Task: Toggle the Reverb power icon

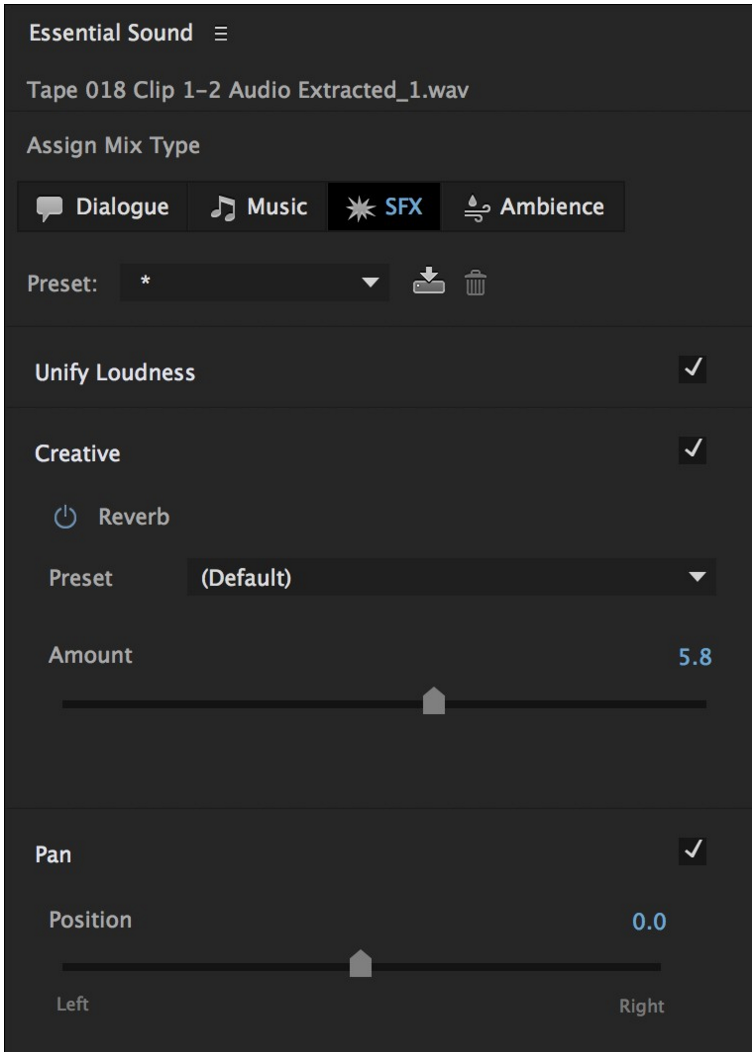Action: tap(65, 518)
